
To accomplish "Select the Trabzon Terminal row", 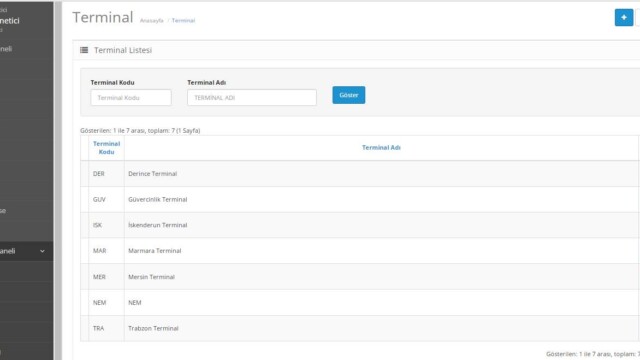I will point(360,328).
